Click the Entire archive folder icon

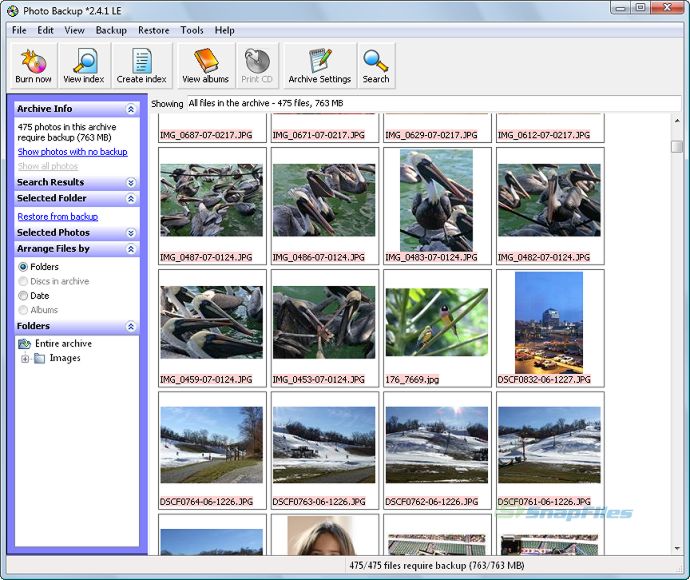tap(24, 344)
